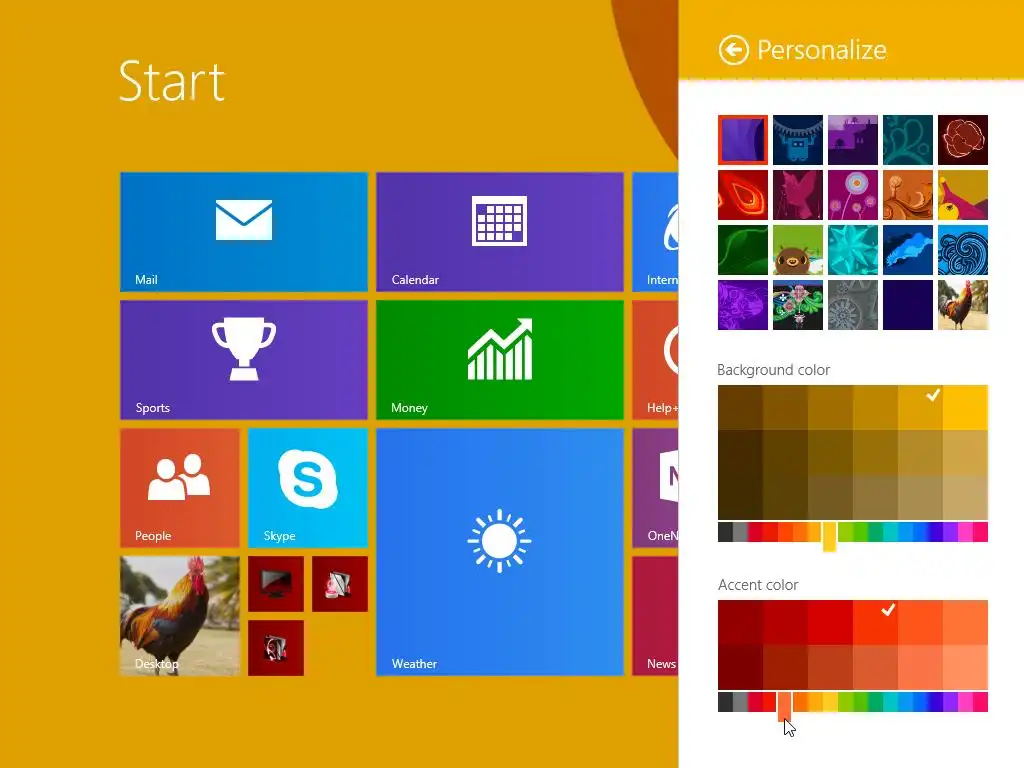The image size is (1024, 768).
Task: Click the Start heading text
Action: click(x=172, y=82)
